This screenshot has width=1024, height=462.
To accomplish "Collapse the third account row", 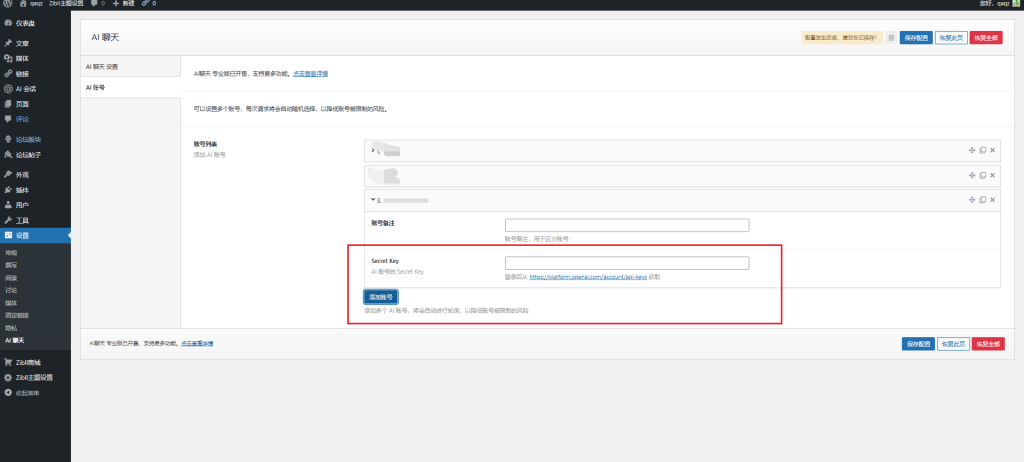I will click(x=373, y=200).
